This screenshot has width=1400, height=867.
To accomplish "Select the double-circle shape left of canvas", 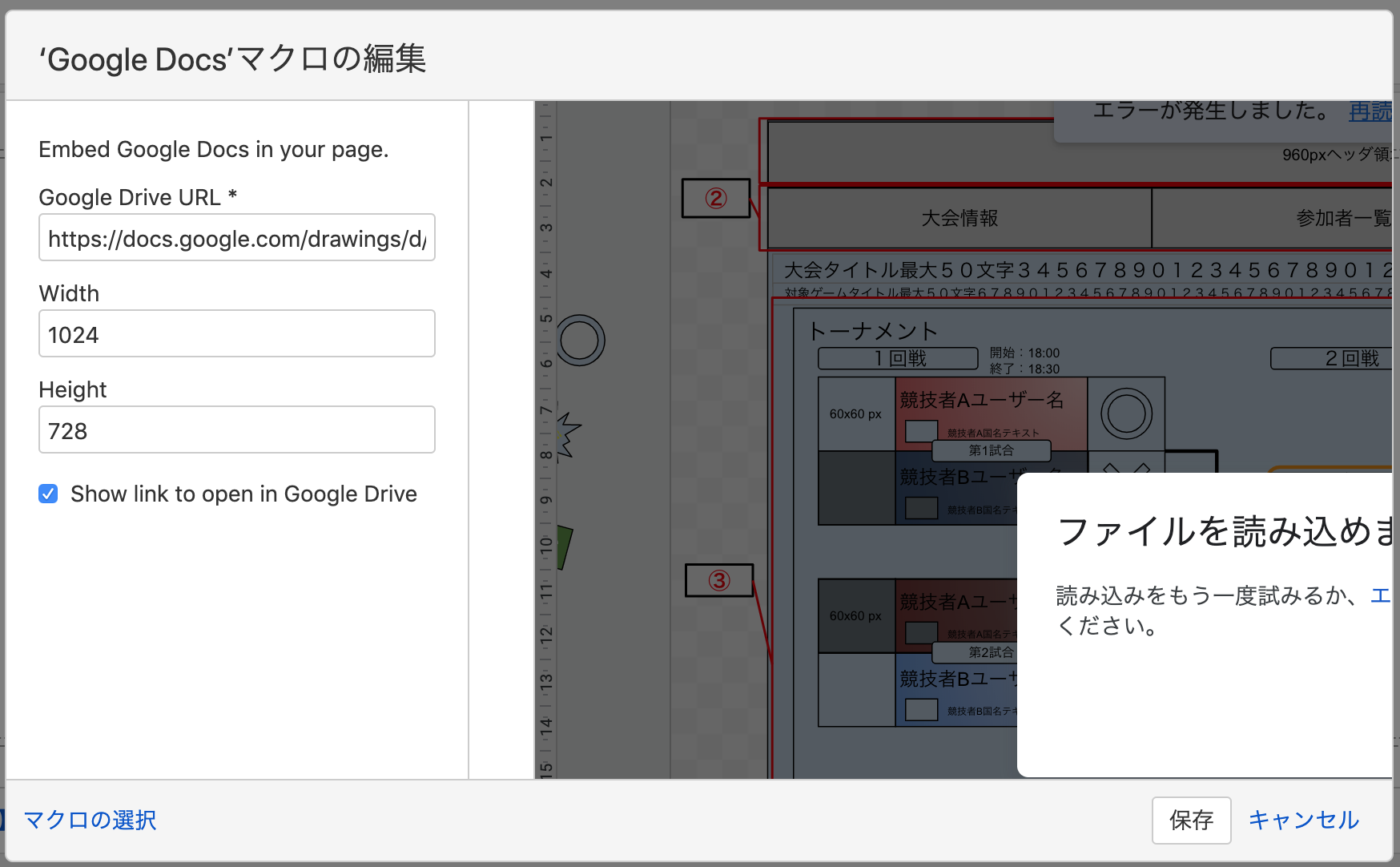I will 580,341.
